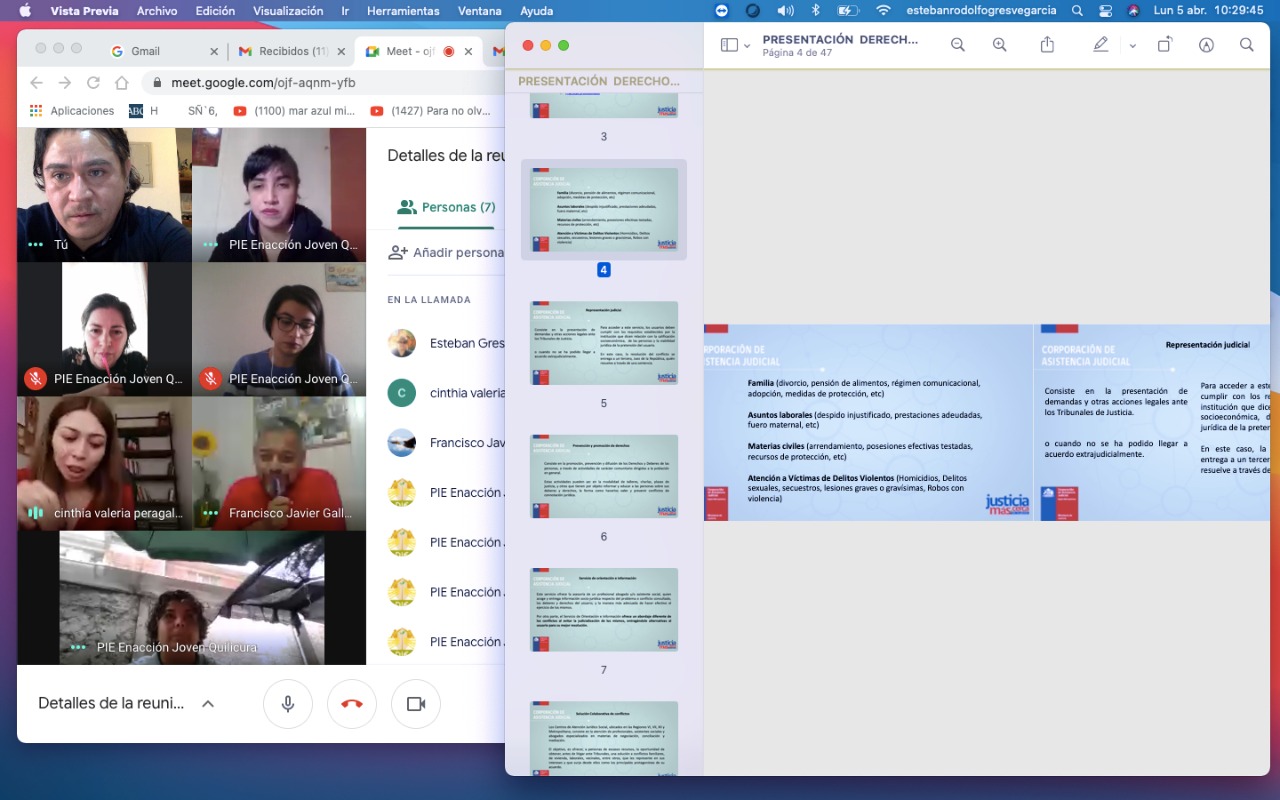The height and width of the screenshot is (800, 1280).
Task: Go forward in Chrome
Action: click(65, 83)
